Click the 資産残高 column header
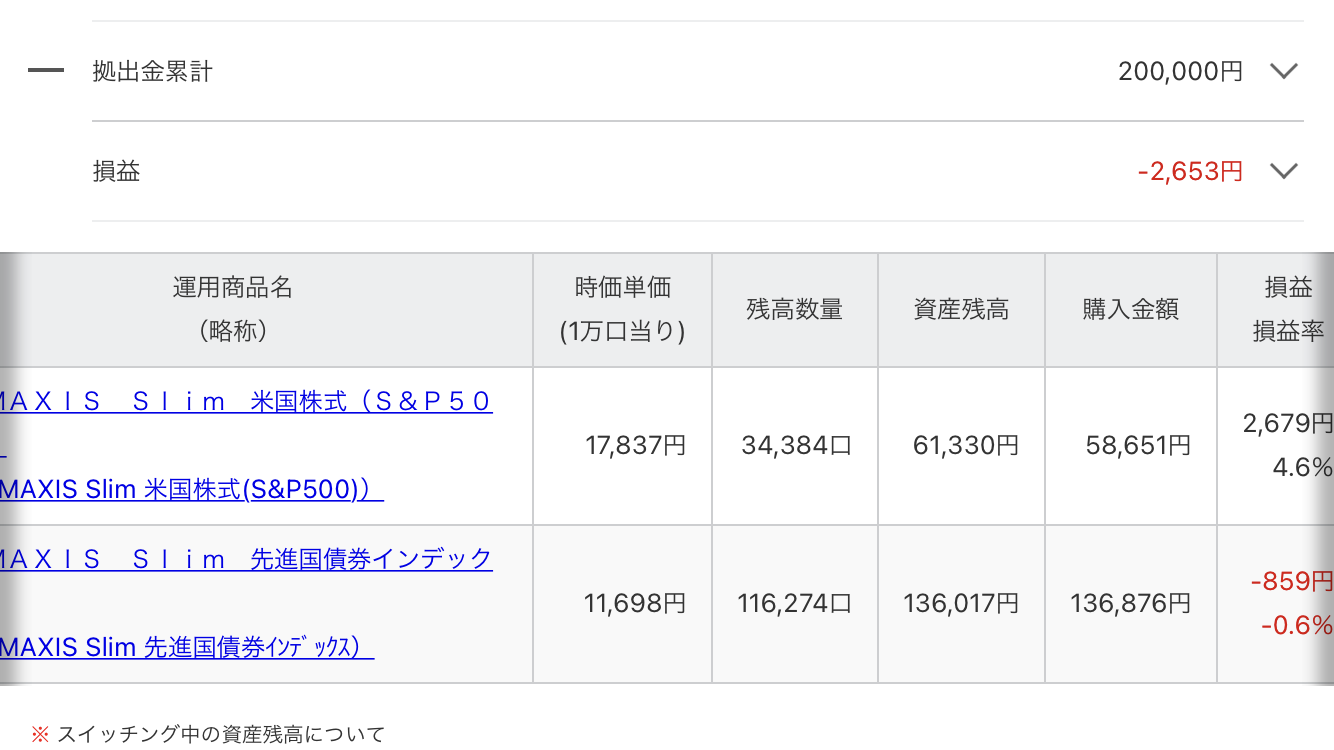Screen dimensions: 1334x750 coord(961,310)
